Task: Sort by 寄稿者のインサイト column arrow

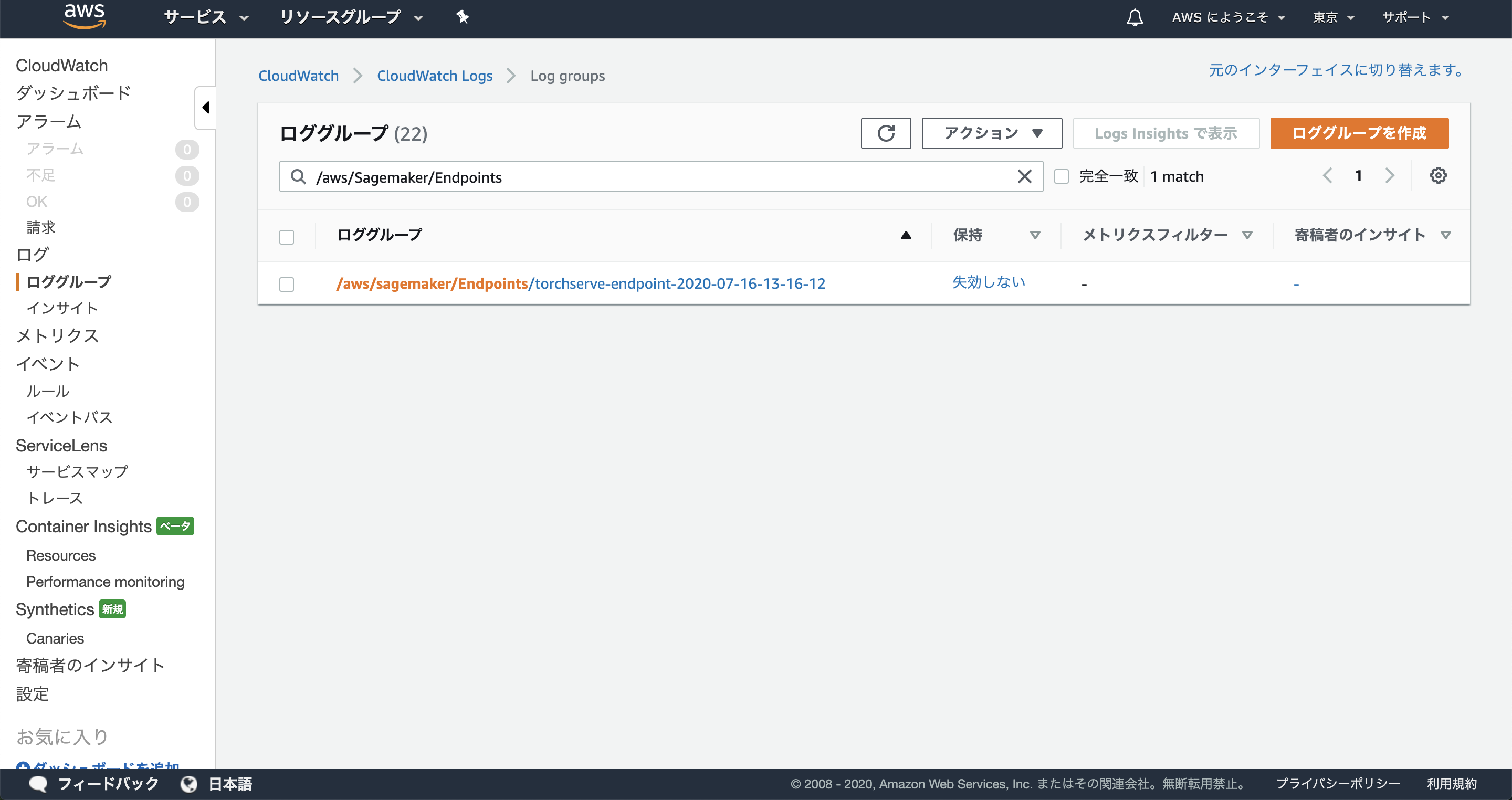Action: point(1446,235)
